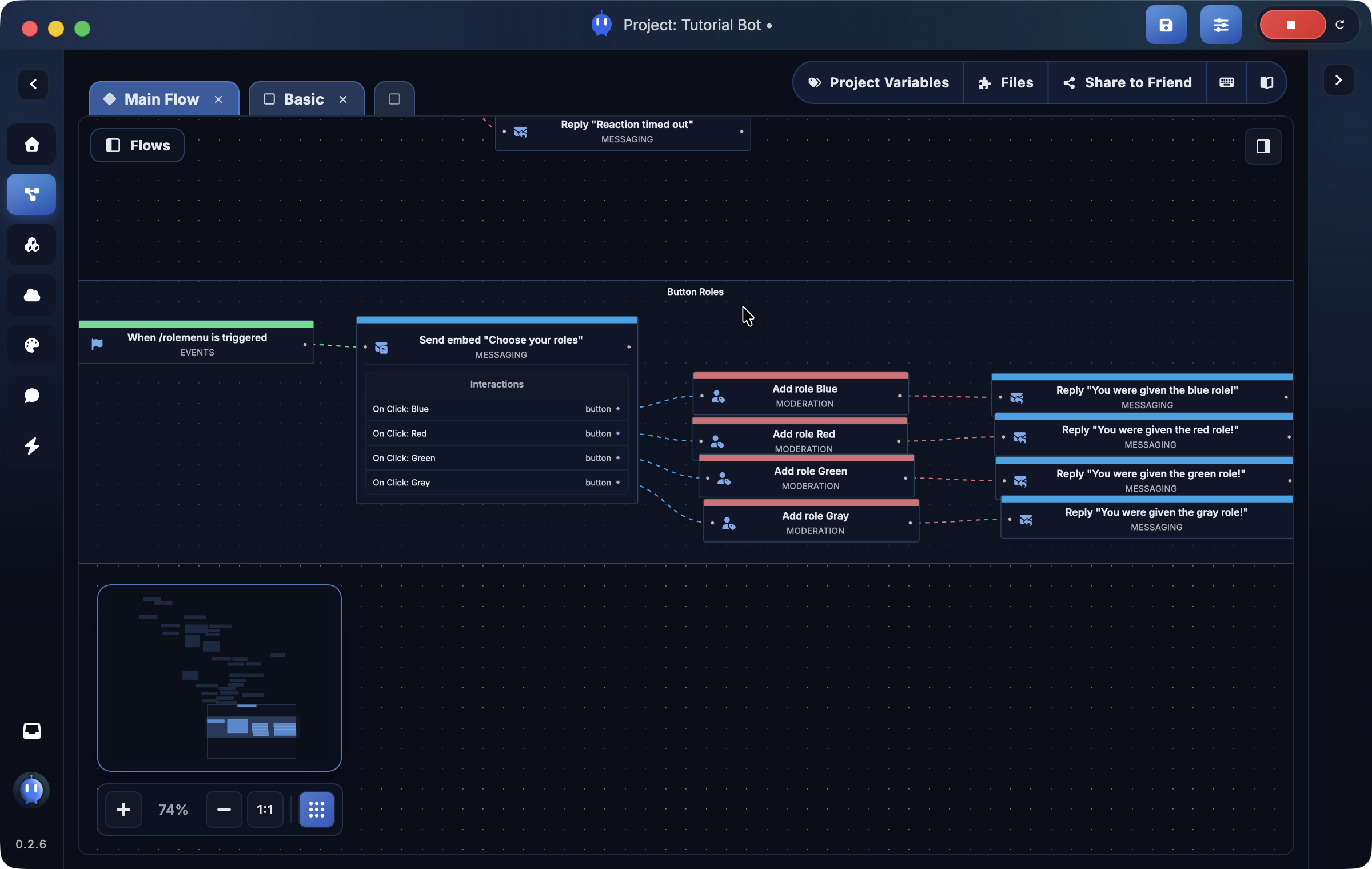This screenshot has height=869, width=1372.
Task: Click the user icon on Add role Green
Action: click(724, 479)
